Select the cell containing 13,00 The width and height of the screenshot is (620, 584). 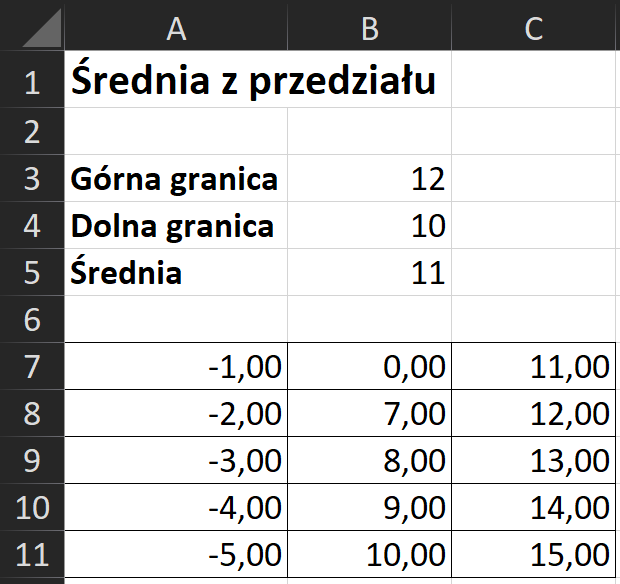(x=534, y=460)
